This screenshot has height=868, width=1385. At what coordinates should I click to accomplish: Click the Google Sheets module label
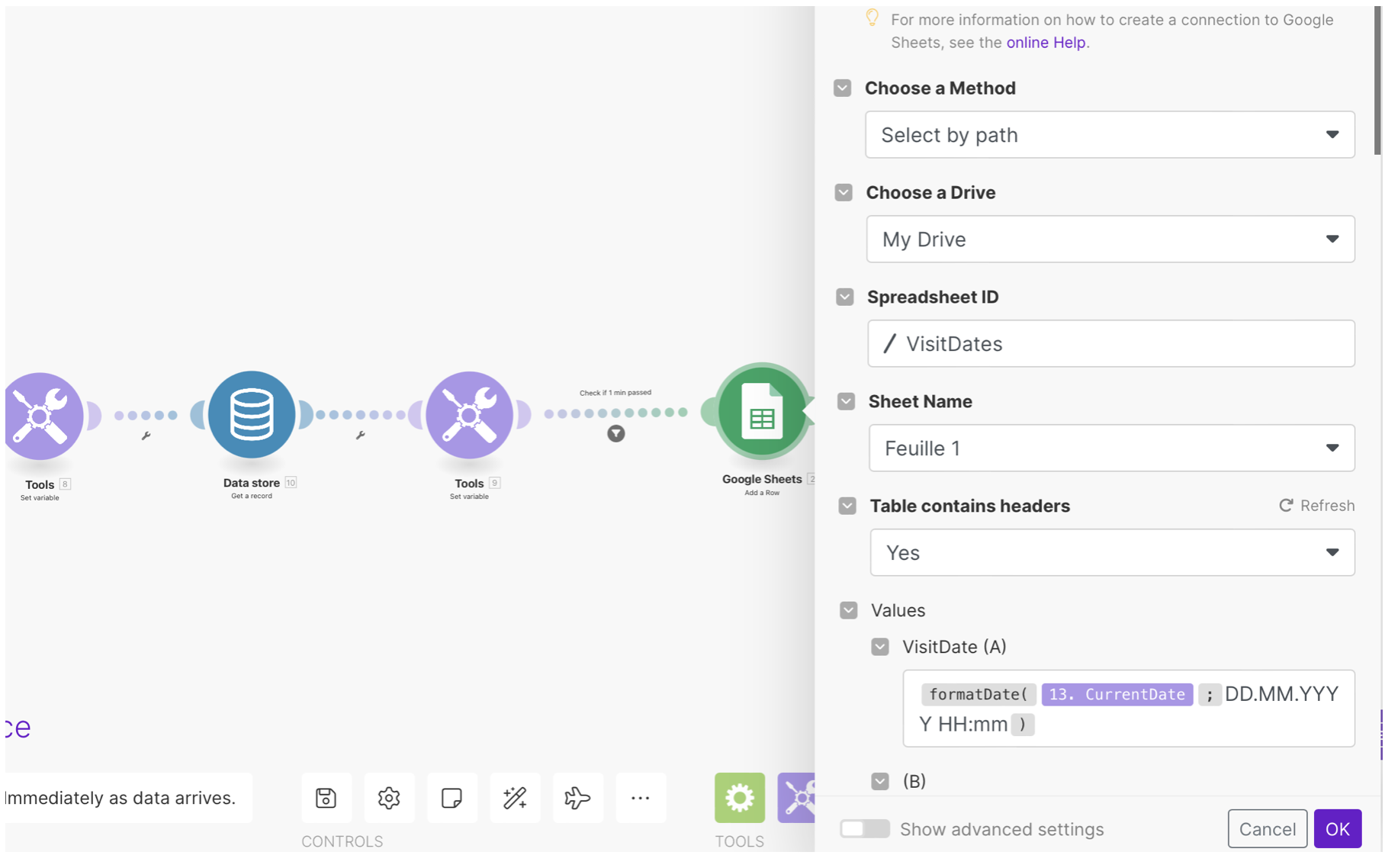tap(762, 479)
